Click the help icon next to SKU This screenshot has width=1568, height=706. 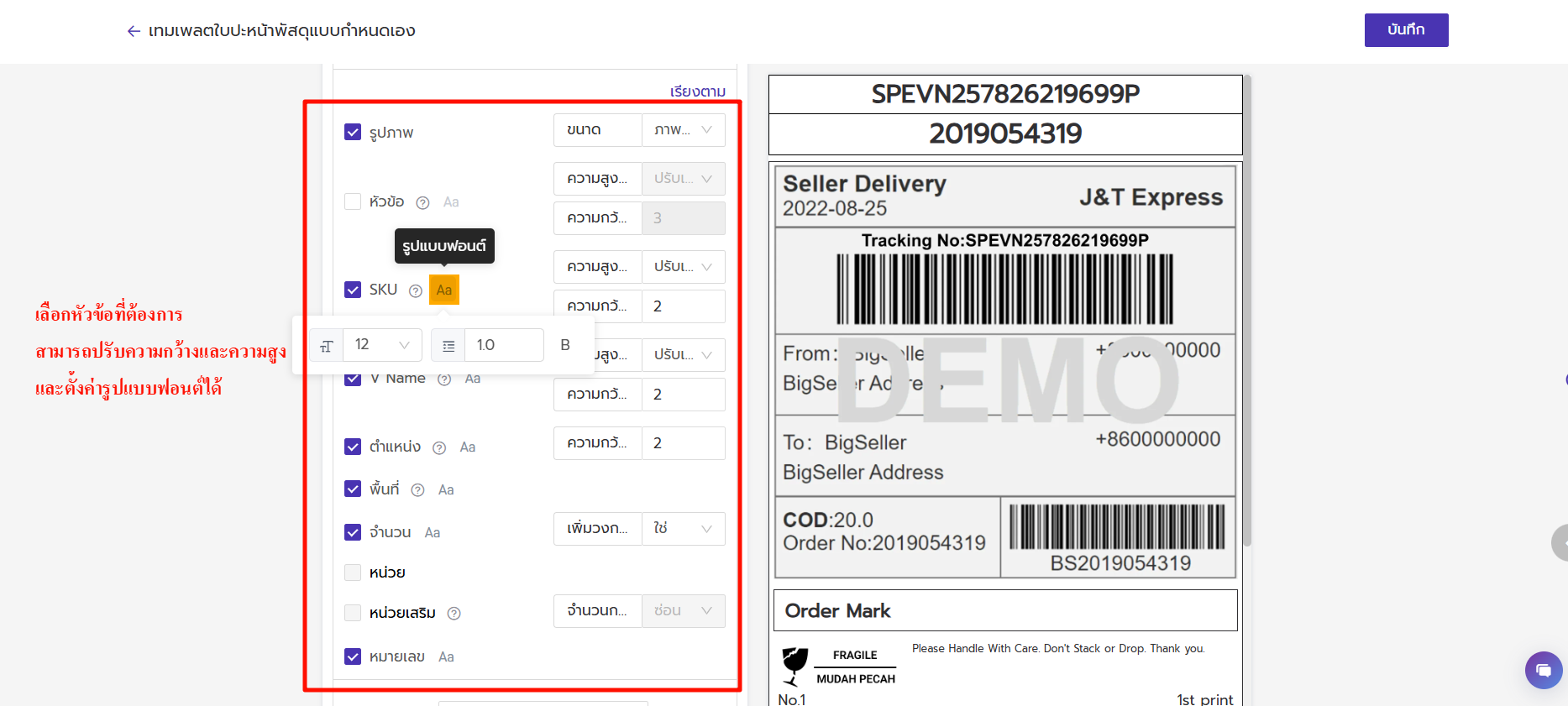tap(415, 290)
